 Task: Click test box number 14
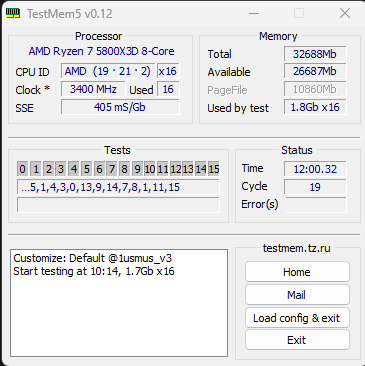(201, 169)
